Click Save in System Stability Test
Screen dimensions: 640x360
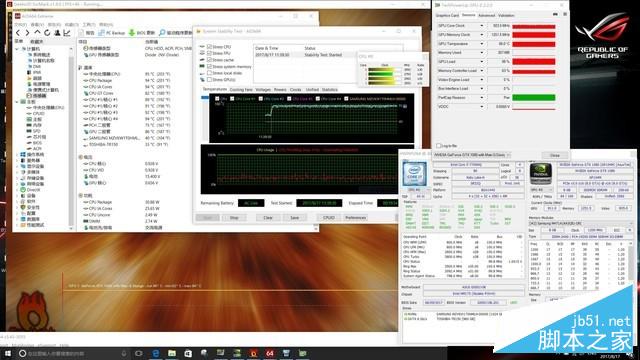pos(295,218)
